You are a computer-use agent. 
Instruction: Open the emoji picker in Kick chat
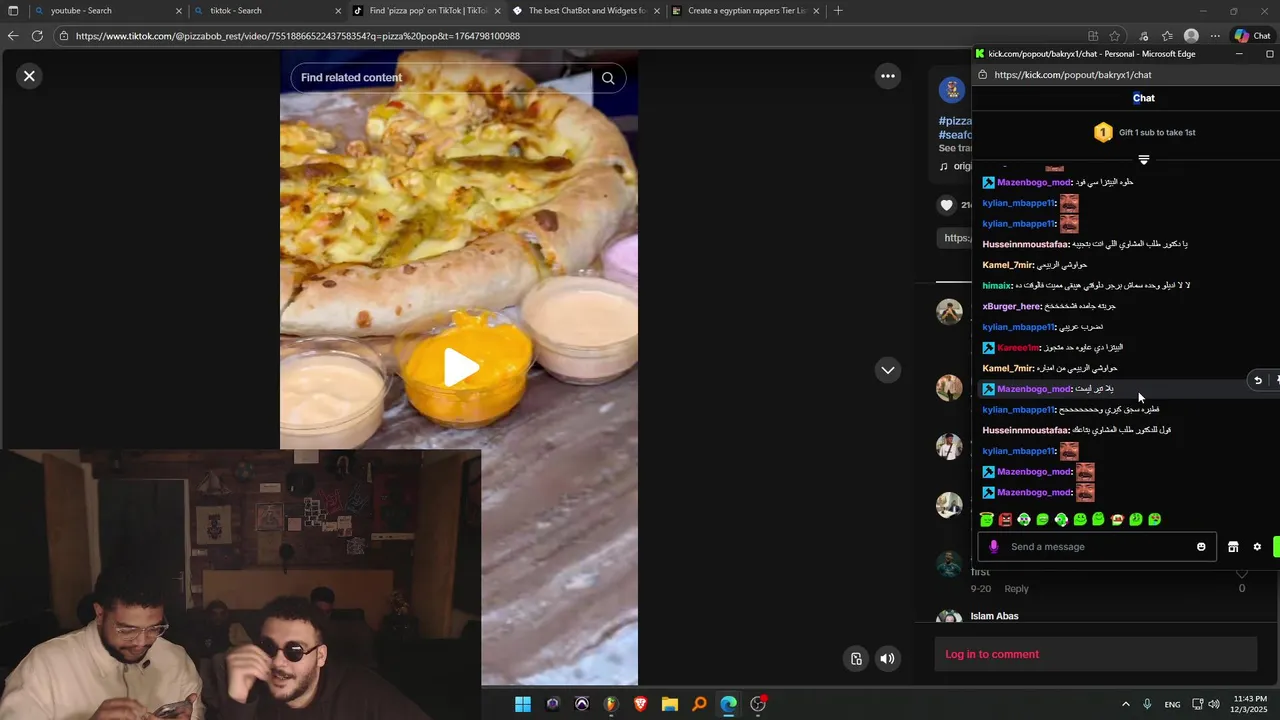[x=1201, y=547]
